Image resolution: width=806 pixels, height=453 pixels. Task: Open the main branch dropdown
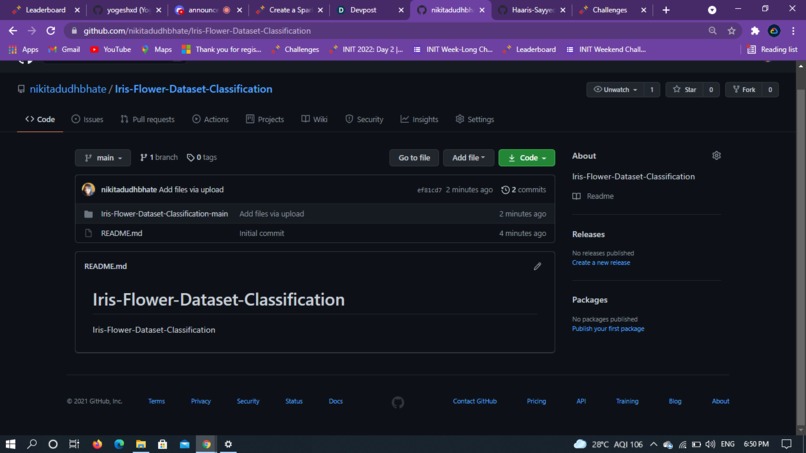coord(103,157)
